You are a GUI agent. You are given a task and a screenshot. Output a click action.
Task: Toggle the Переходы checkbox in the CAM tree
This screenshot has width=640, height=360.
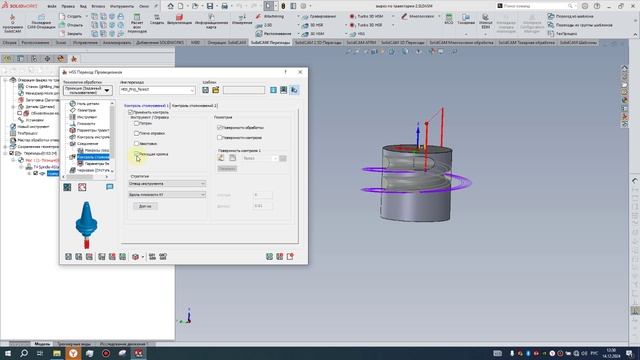pos(12,153)
